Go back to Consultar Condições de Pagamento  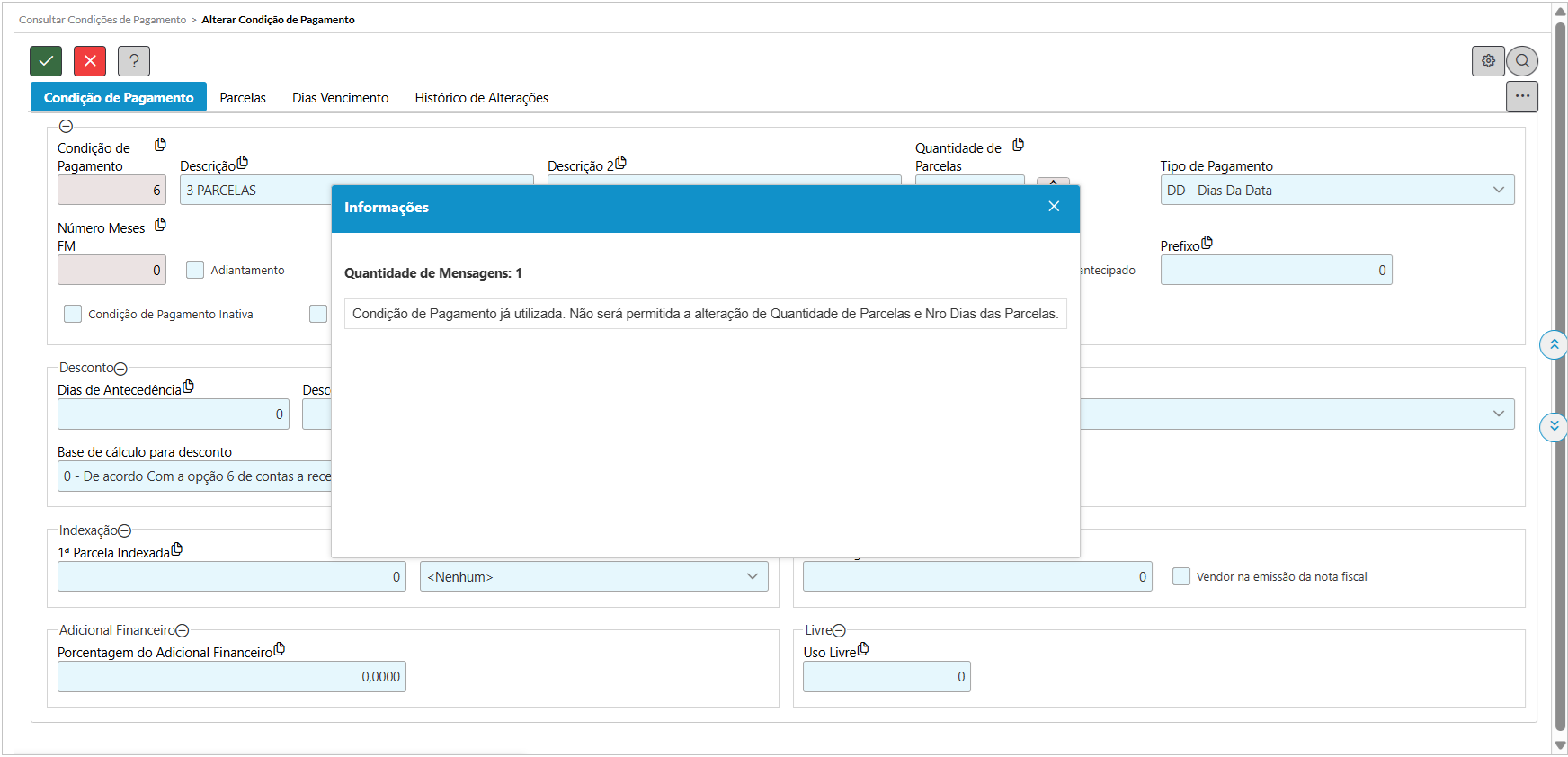click(x=102, y=20)
